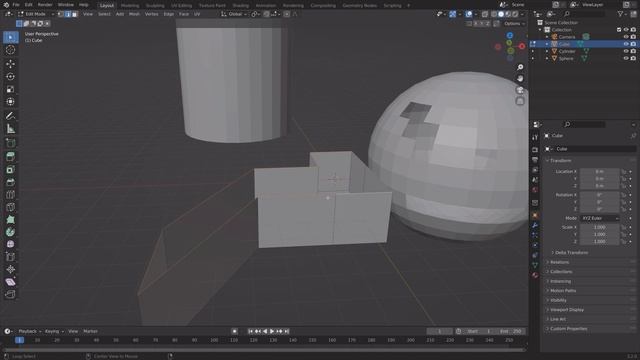Disable Sphere in renders camera icon
Viewport: 640px width, 360px height.
(633, 59)
